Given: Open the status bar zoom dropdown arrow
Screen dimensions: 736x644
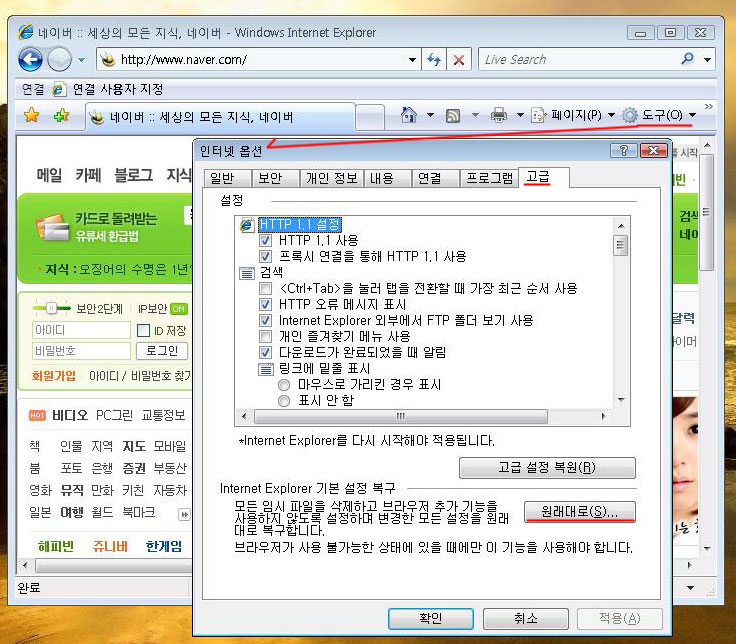Looking at the screenshot, I should click(690, 588).
